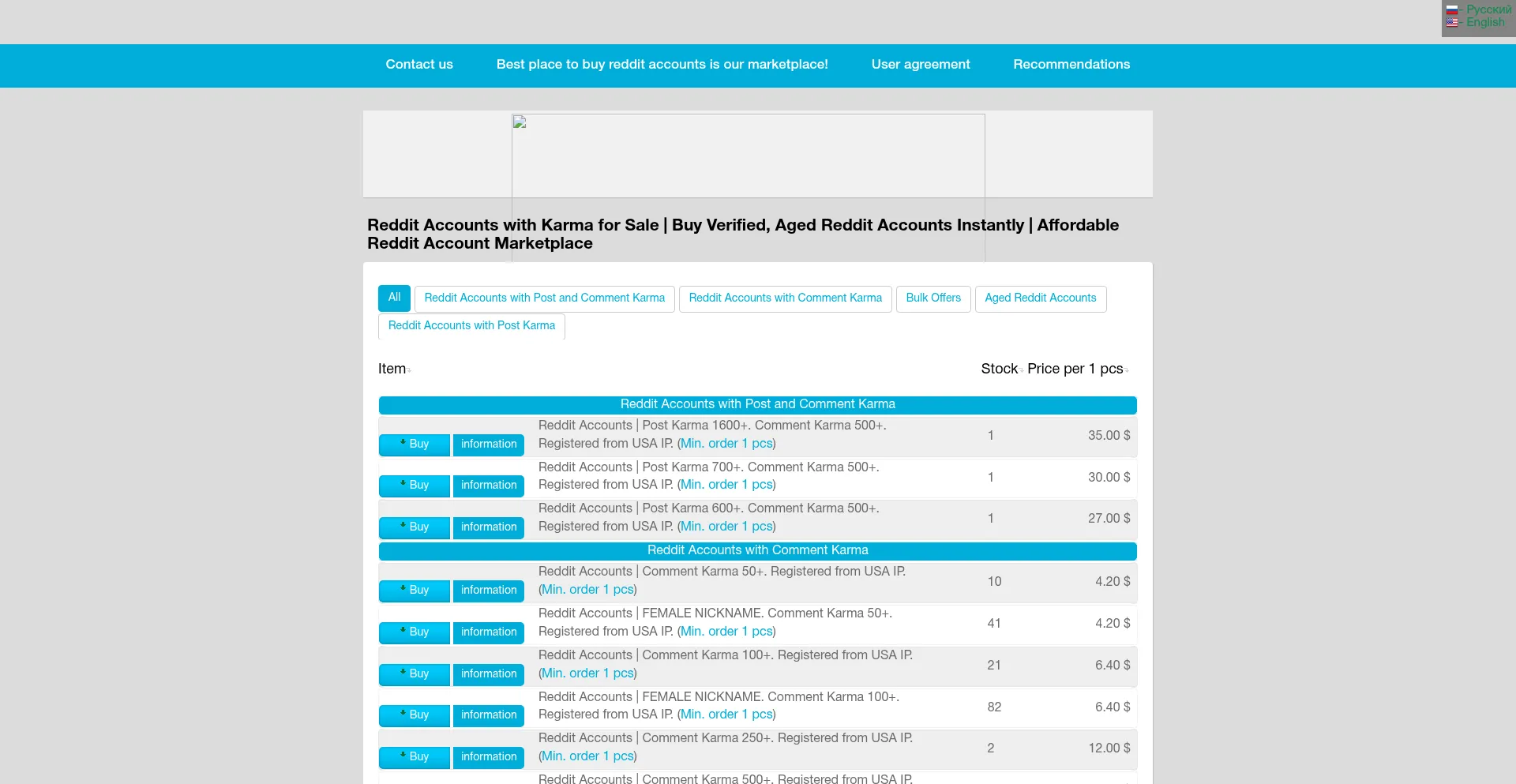Show information for the Post Karma 1600+ item

click(489, 445)
